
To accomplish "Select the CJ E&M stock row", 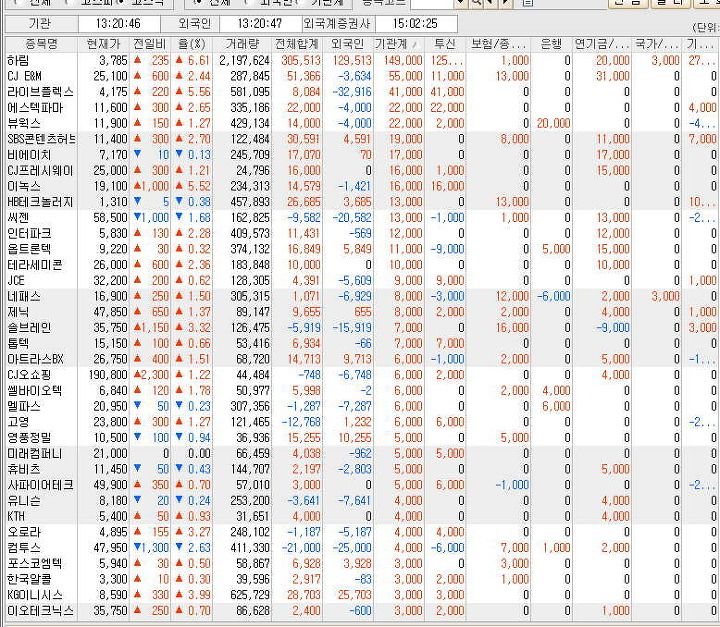I will 363,76.
